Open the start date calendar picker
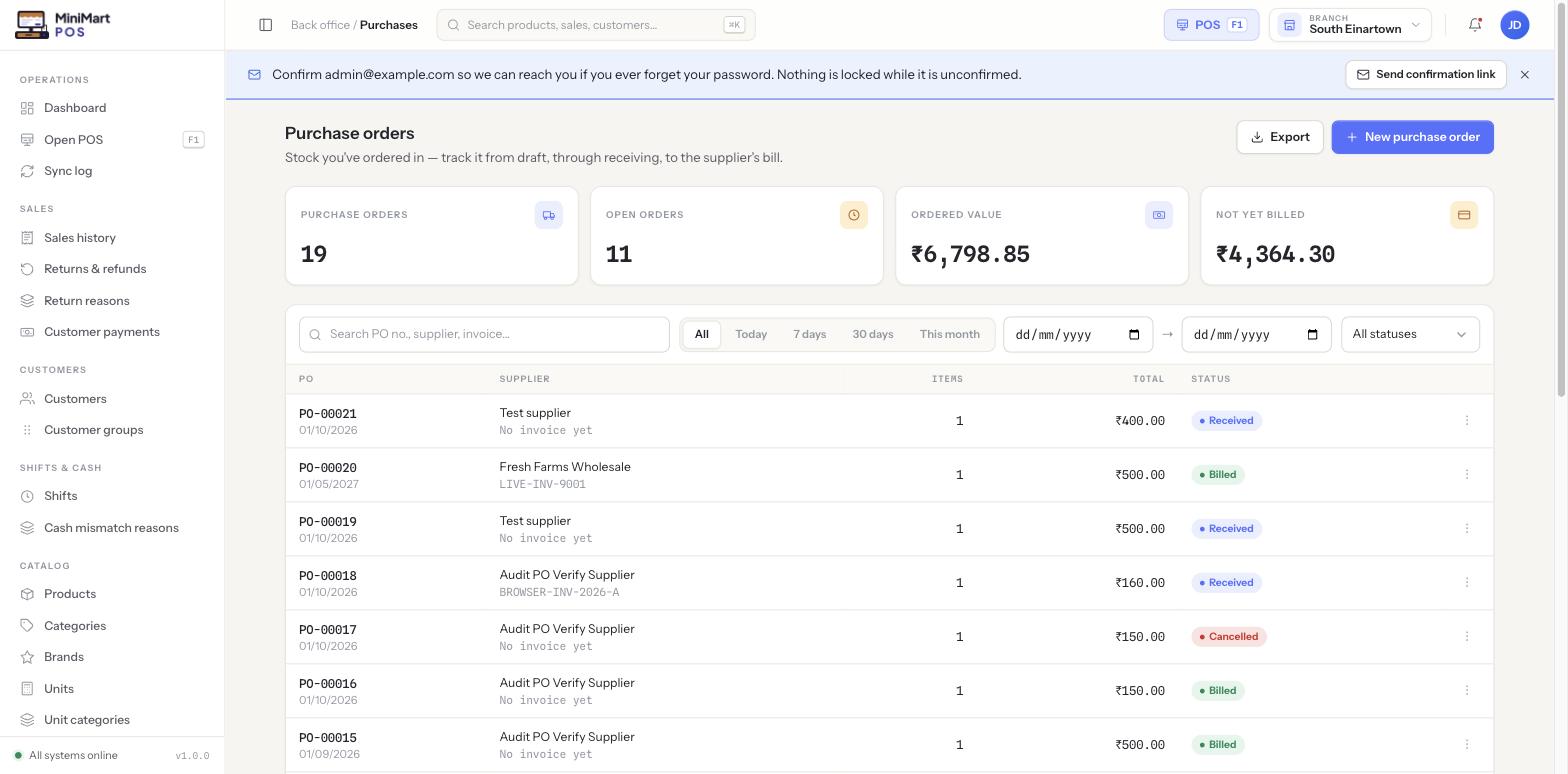Viewport: 1568px width, 774px height. 1134,335
